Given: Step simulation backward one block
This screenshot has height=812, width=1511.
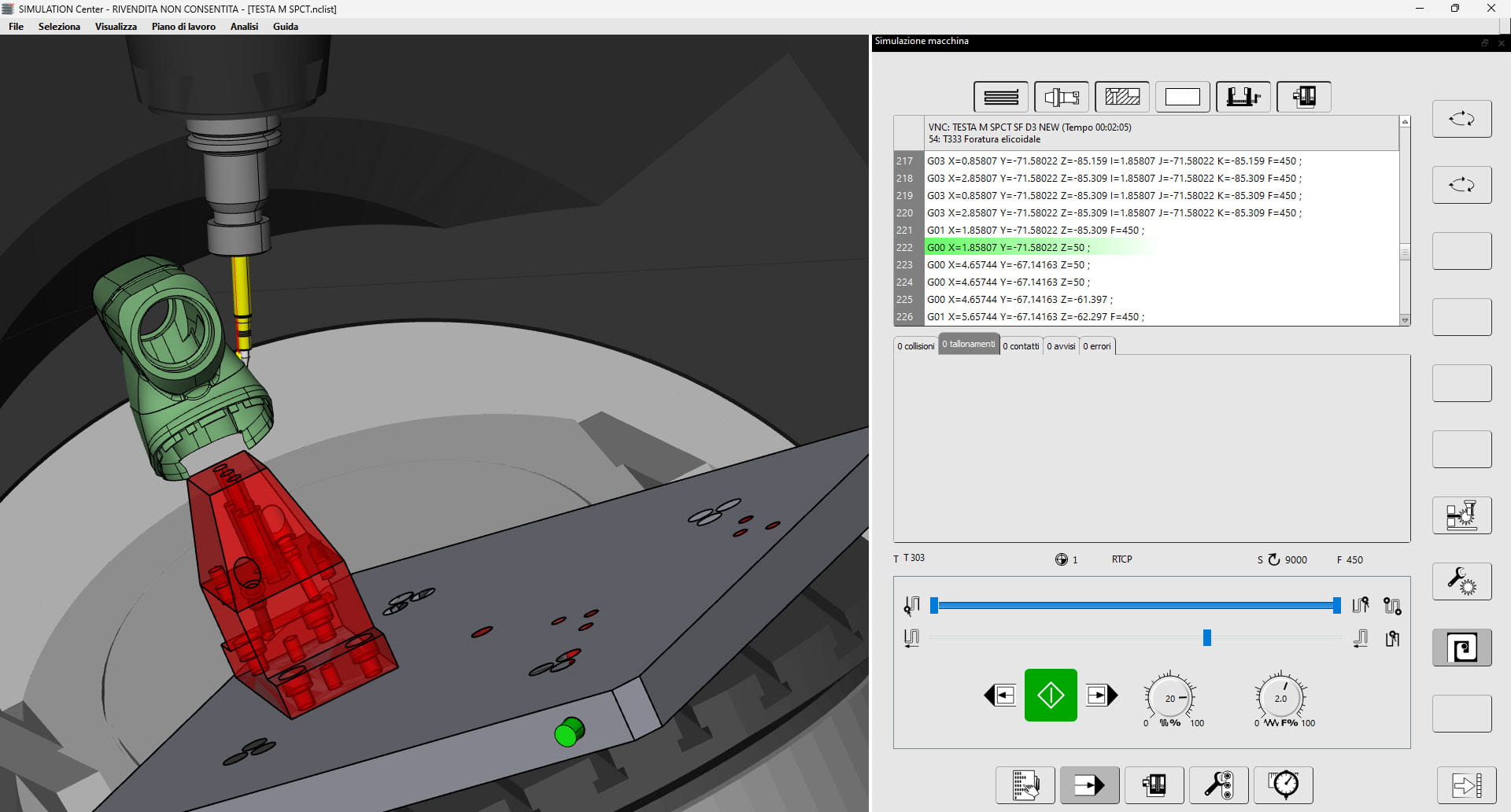Looking at the screenshot, I should [1000, 695].
